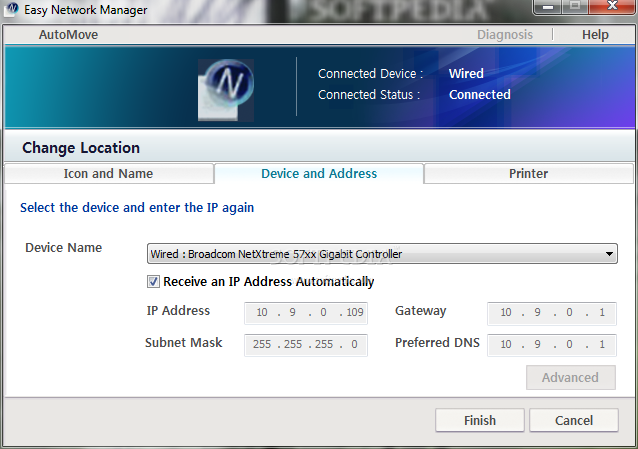Click the Advanced button
Screen dimensions: 638x449
(570, 377)
